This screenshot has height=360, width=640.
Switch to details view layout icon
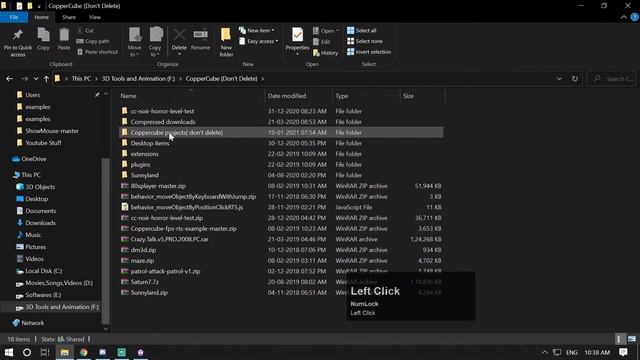pos(619,339)
